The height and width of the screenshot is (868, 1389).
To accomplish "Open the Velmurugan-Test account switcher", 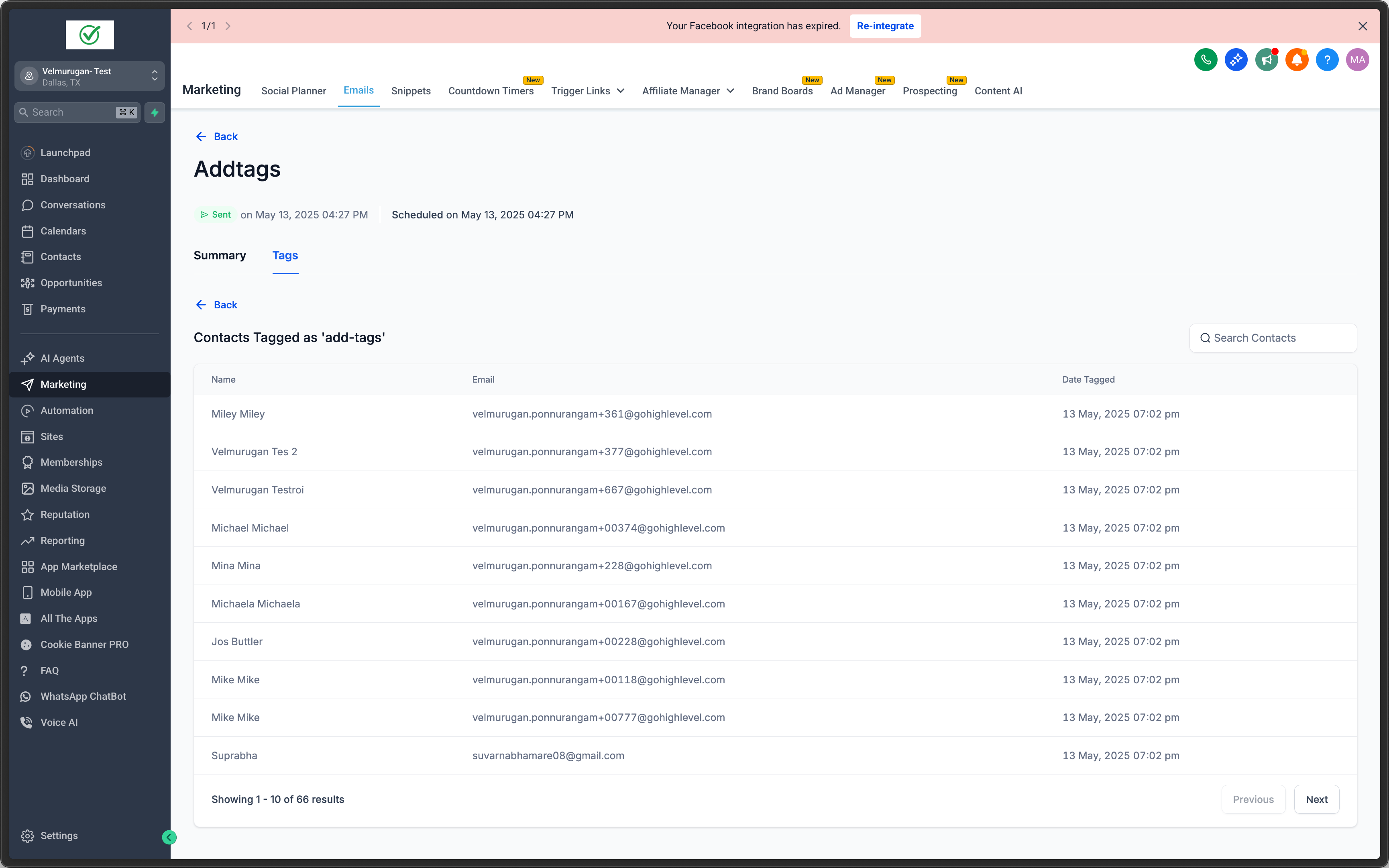I will pos(90,76).
